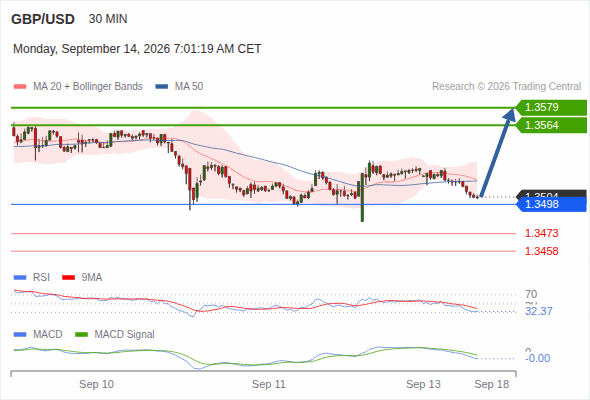
Task: Click the Research © 2026 Trading Central credit
Action: click(x=506, y=87)
